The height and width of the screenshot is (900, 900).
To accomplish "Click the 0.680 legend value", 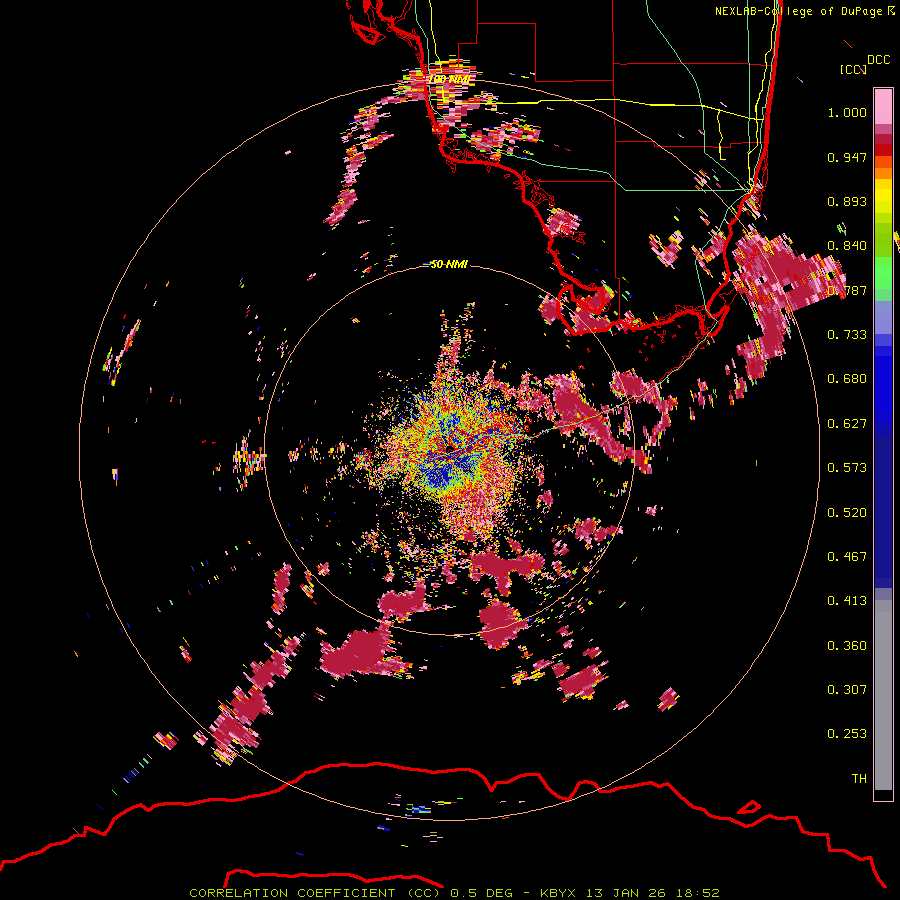I will 847,379.
